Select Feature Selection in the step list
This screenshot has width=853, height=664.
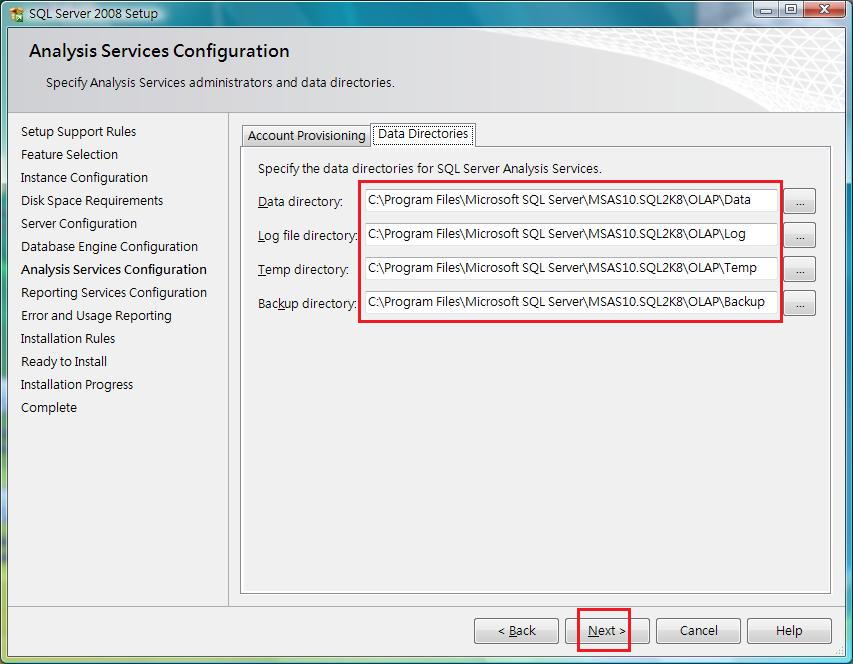click(69, 154)
